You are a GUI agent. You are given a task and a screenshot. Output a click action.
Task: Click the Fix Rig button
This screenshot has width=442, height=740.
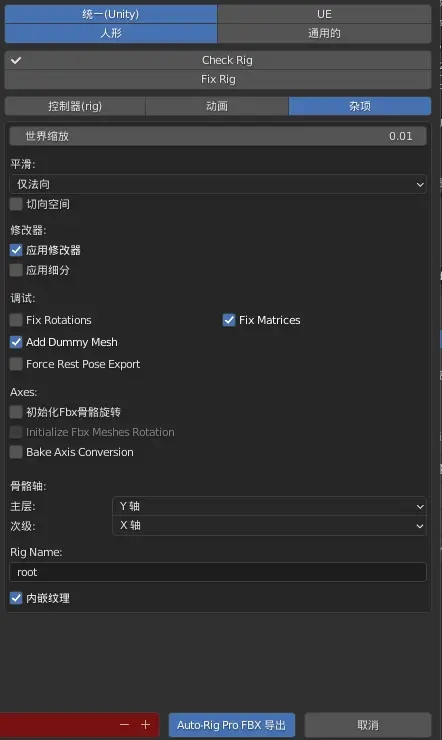[218, 79]
